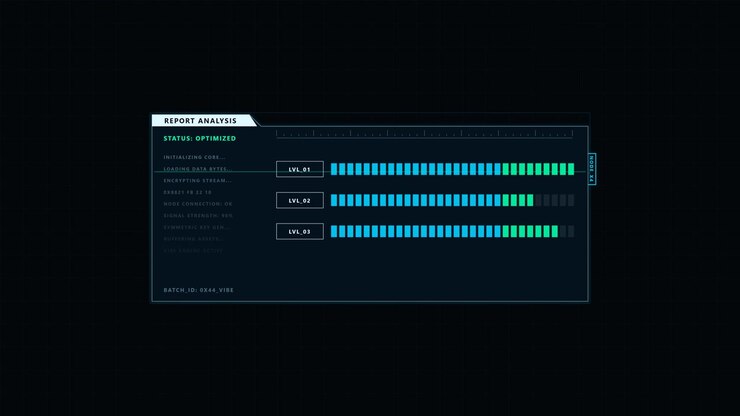
Task: Click the LVL_01 label button
Action: (x=300, y=169)
